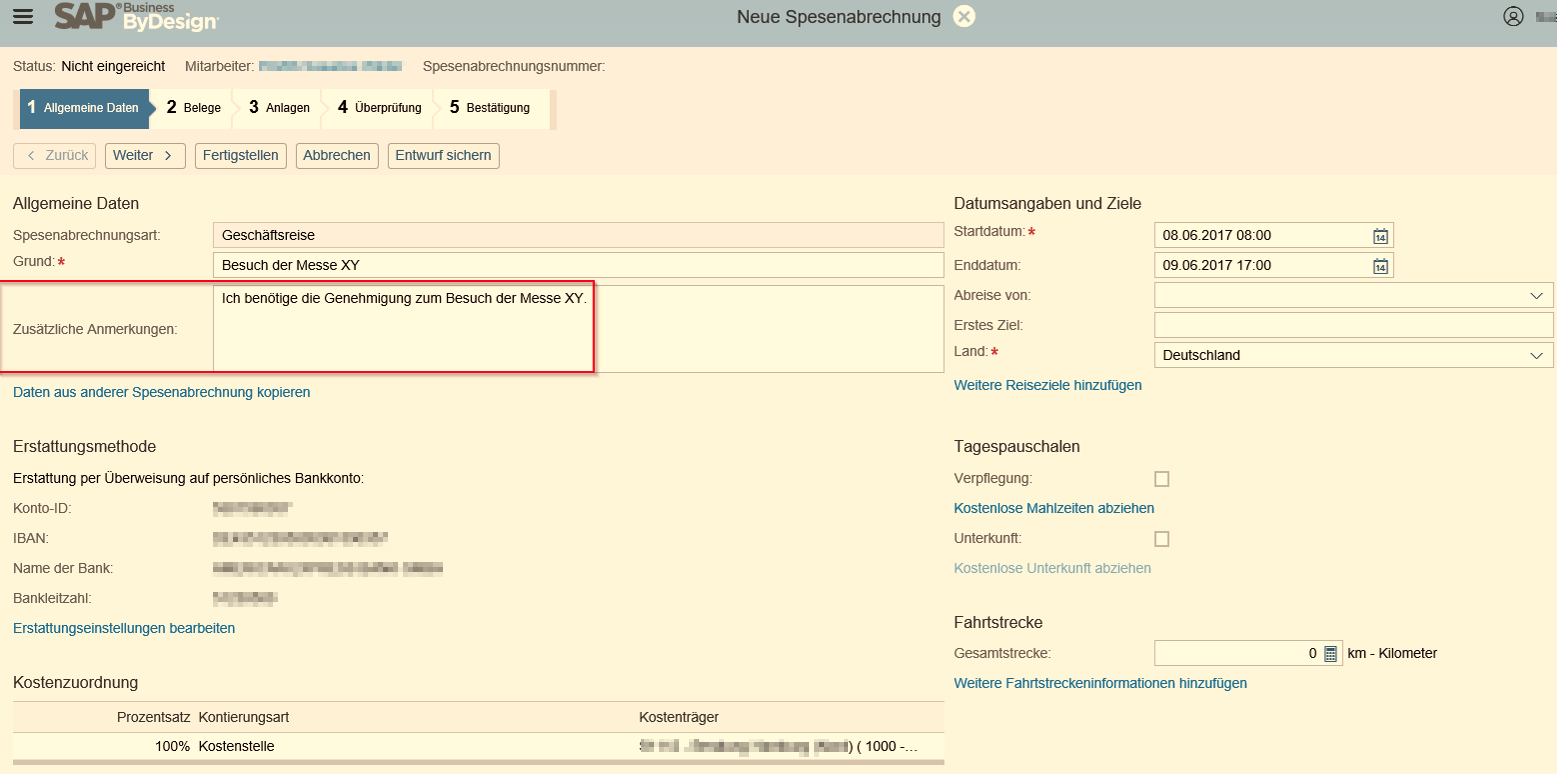Click Weitere Reiseziele hinzufügen link

(x=1047, y=385)
